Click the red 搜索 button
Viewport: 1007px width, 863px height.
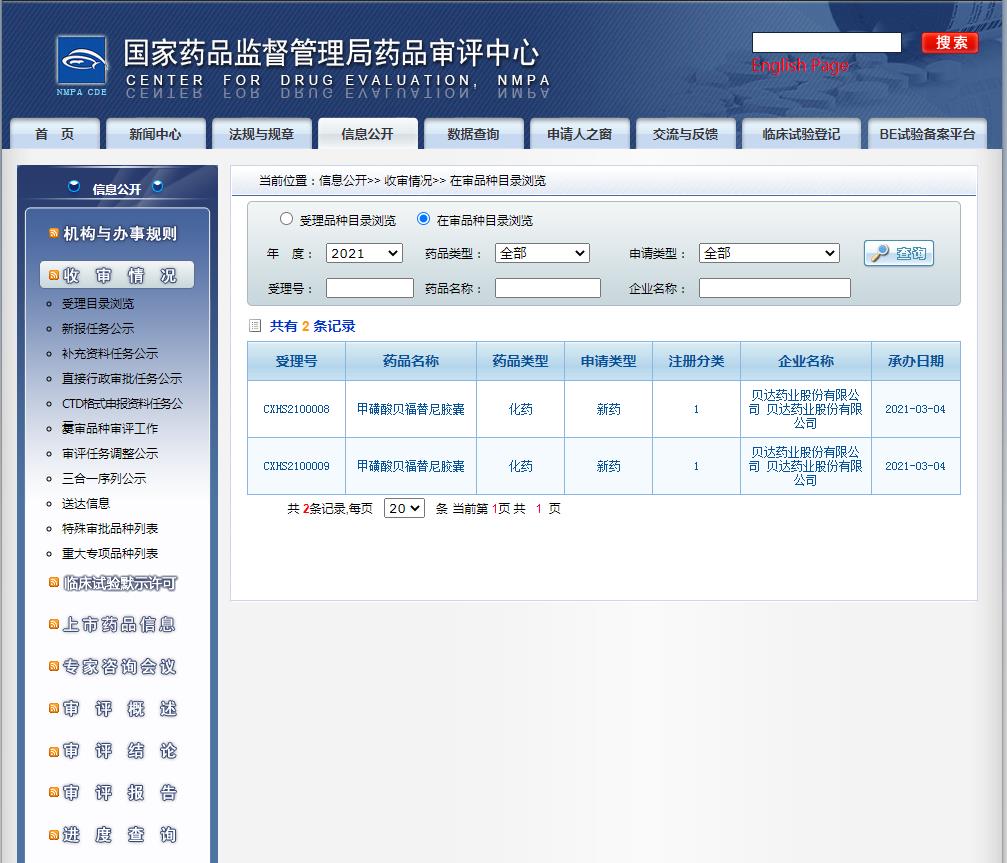coord(950,42)
